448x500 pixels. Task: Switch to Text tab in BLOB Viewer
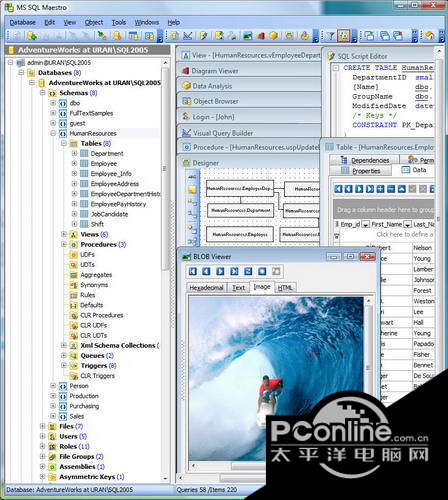point(238,287)
